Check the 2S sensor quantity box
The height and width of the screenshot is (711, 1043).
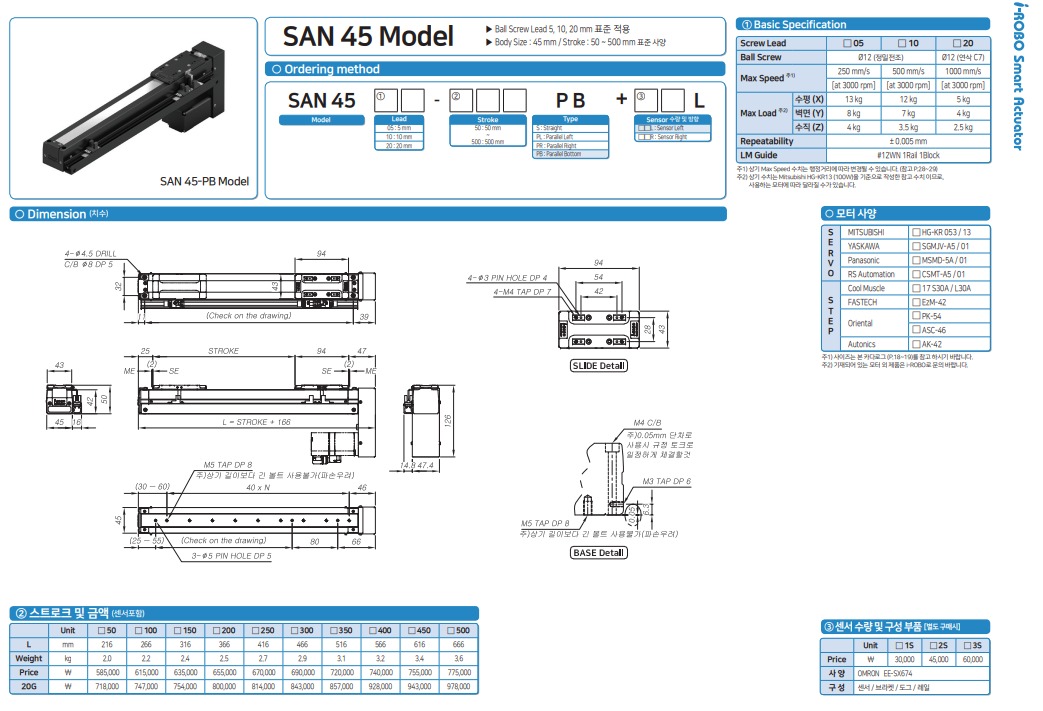point(933,645)
